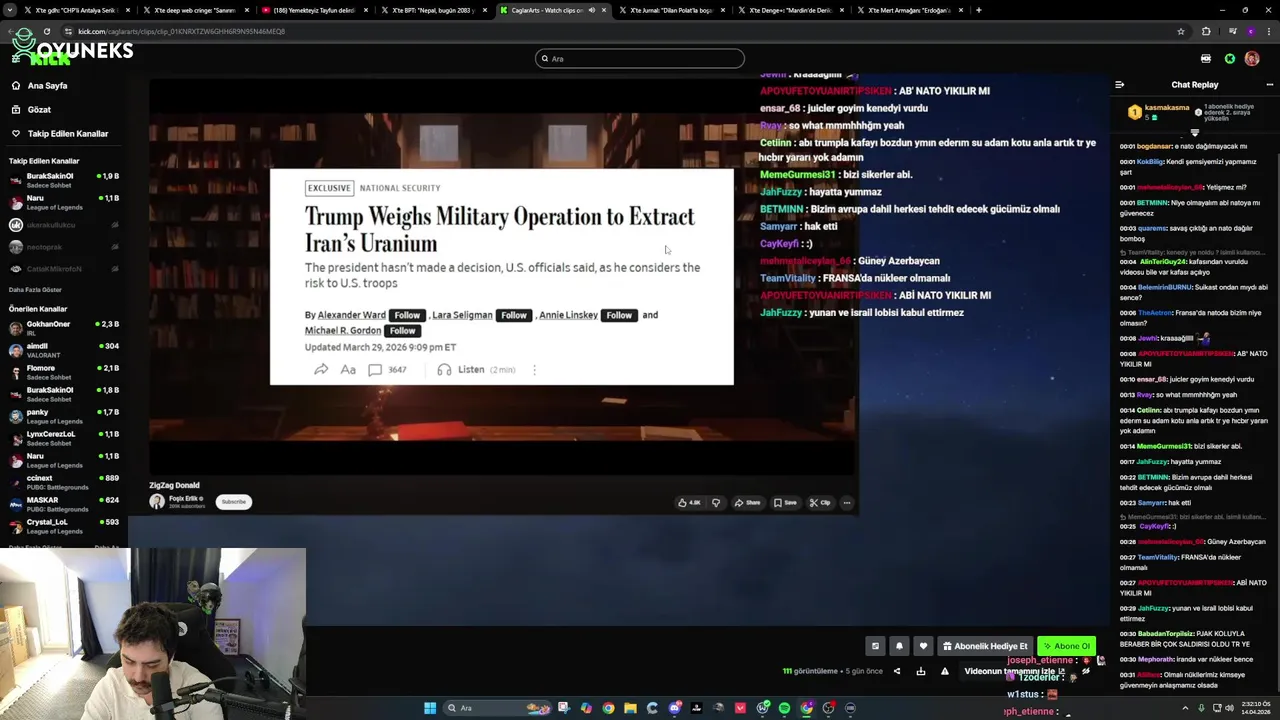This screenshot has height=720, width=1280.
Task: Open Discord from taskbar
Action: (x=674, y=708)
